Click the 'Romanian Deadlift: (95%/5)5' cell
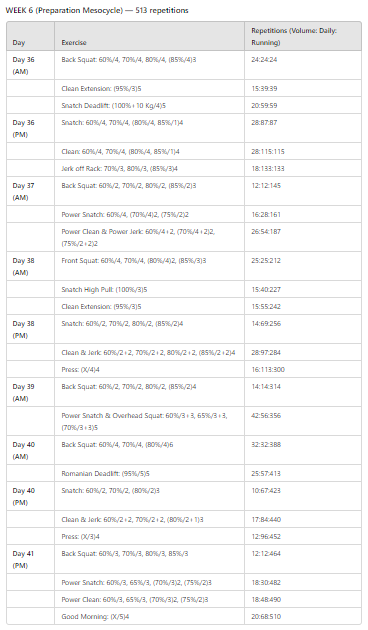368x630 pixels. [149, 473]
